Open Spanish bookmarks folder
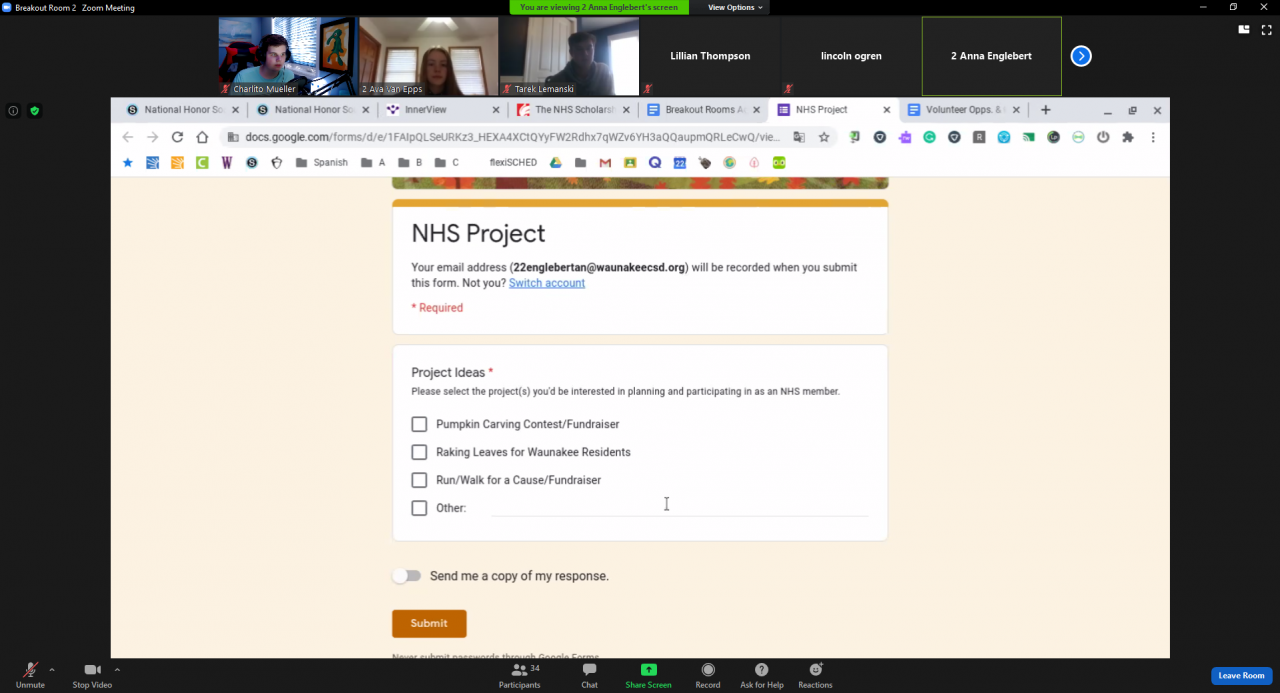This screenshot has width=1280, height=693. (x=322, y=162)
